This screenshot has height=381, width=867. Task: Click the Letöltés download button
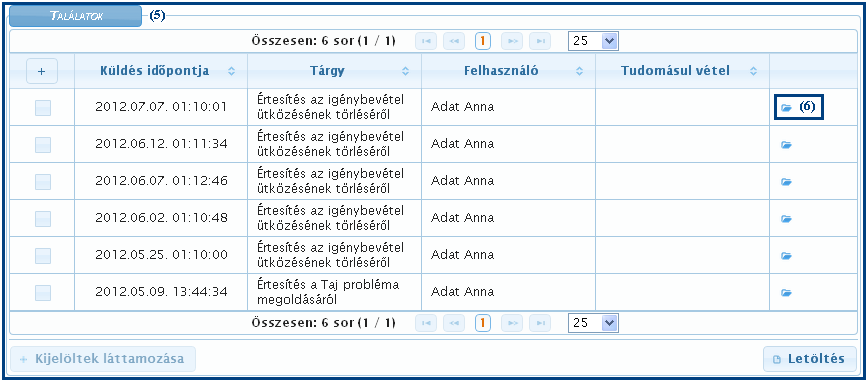pyautogui.click(x=810, y=359)
